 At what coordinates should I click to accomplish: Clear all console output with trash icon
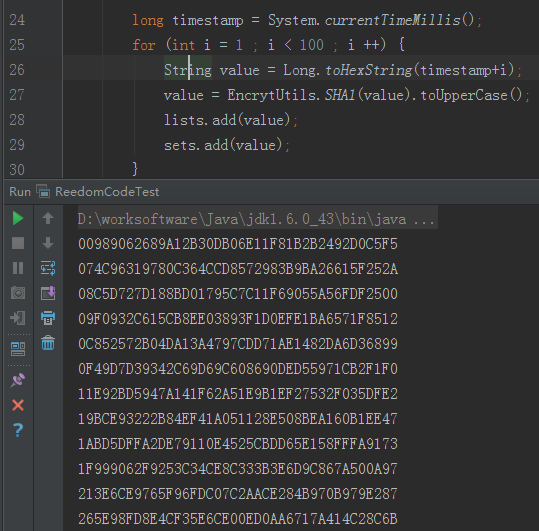pyautogui.click(x=48, y=343)
